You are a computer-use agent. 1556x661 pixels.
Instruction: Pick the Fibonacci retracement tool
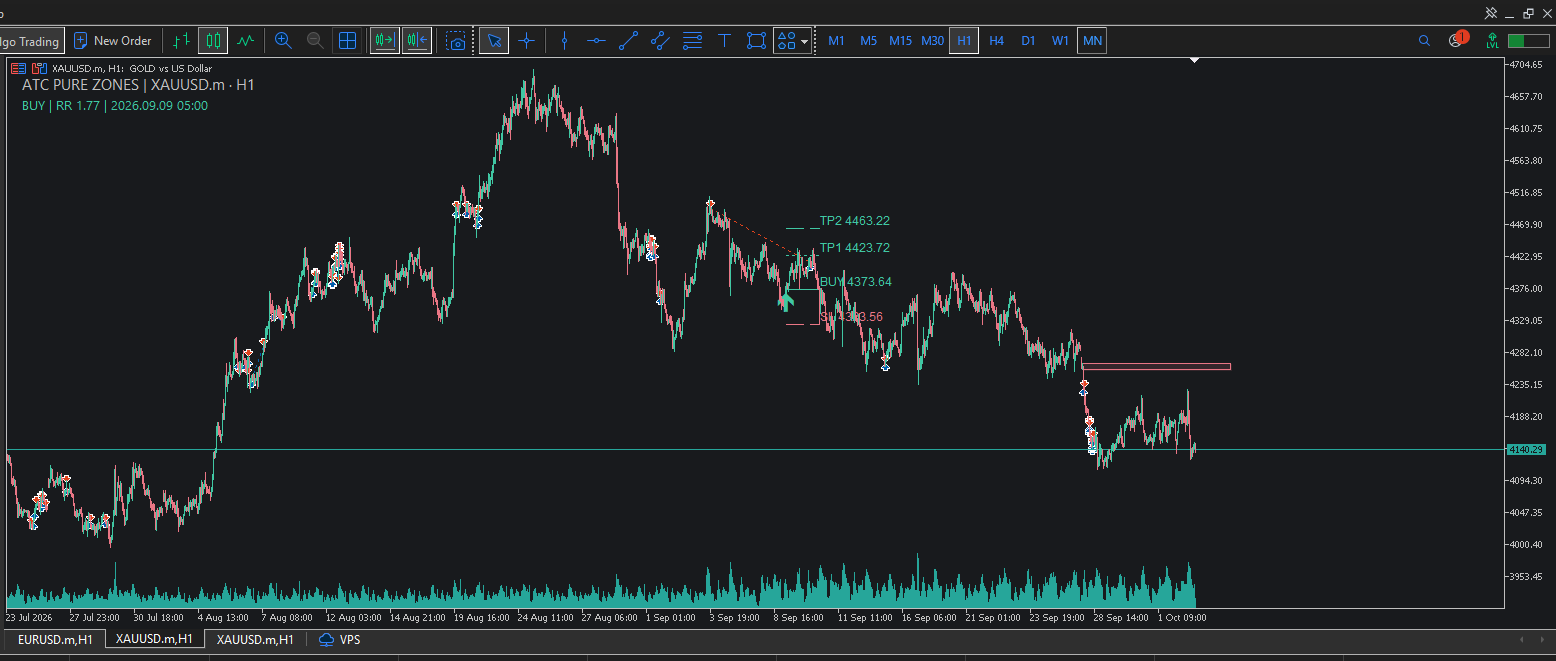point(692,41)
